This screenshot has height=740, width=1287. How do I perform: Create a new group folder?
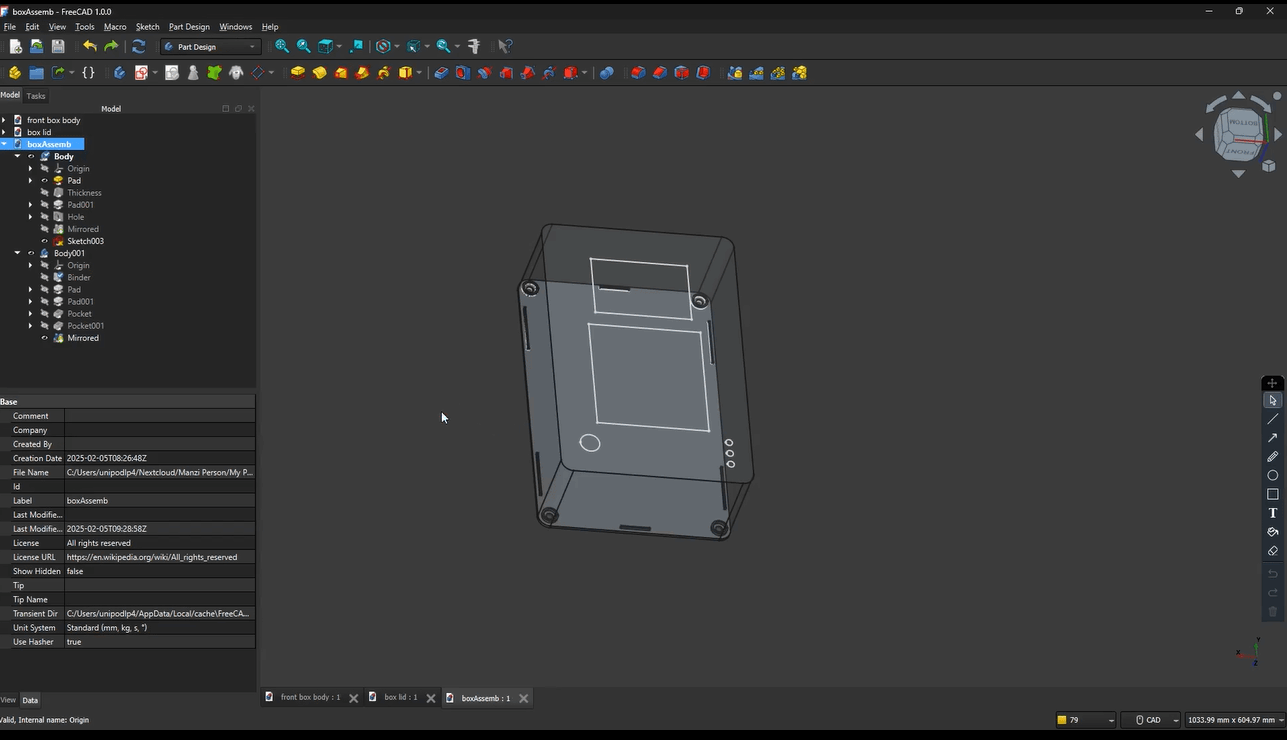click(36, 73)
